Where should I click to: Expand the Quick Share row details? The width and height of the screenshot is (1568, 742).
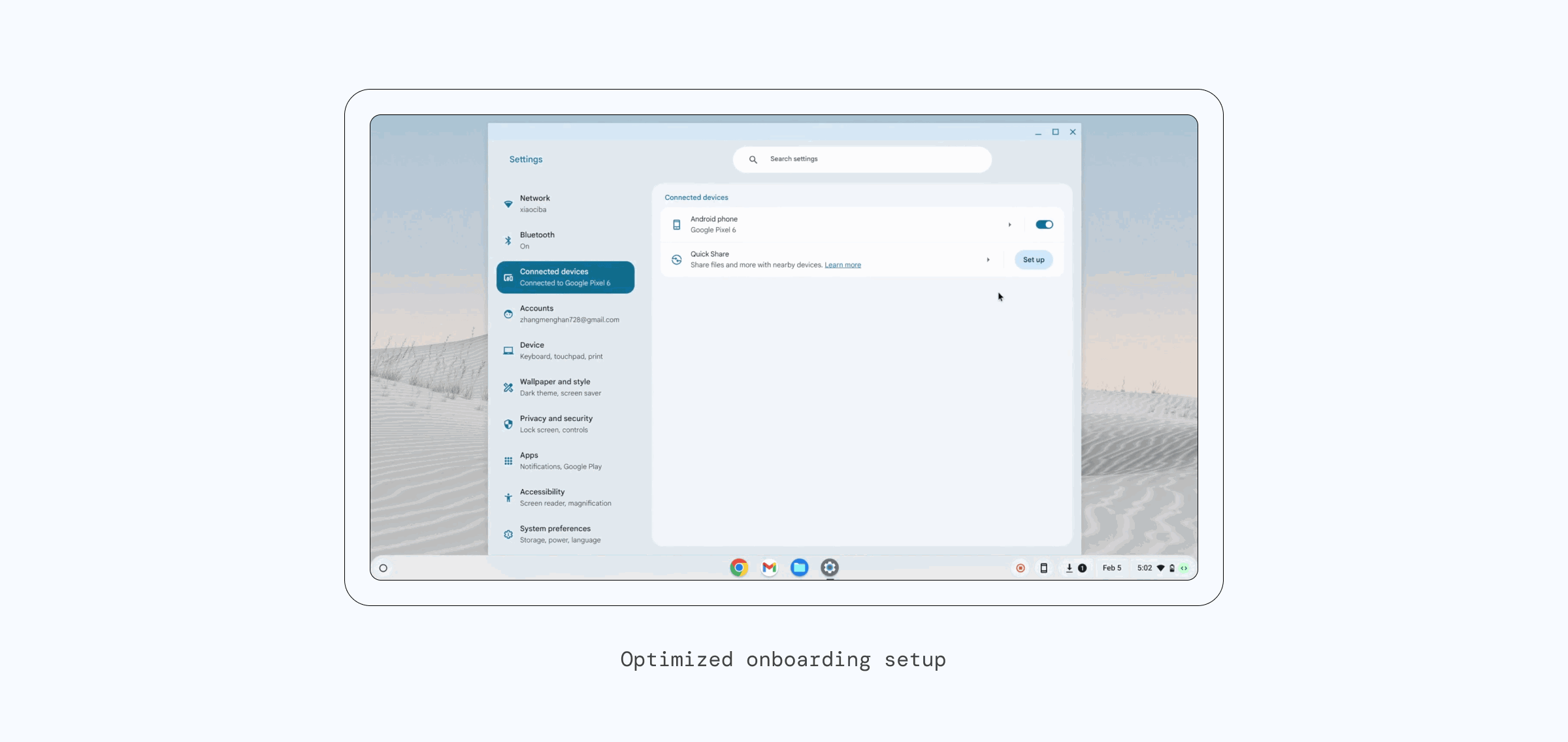pyautogui.click(x=988, y=260)
